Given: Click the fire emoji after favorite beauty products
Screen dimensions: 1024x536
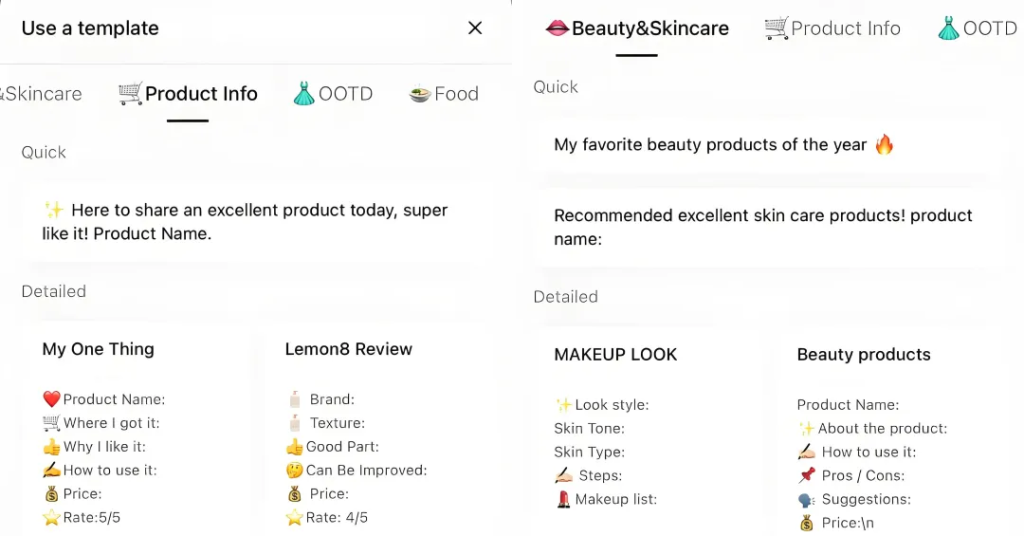Looking at the screenshot, I should click(884, 144).
